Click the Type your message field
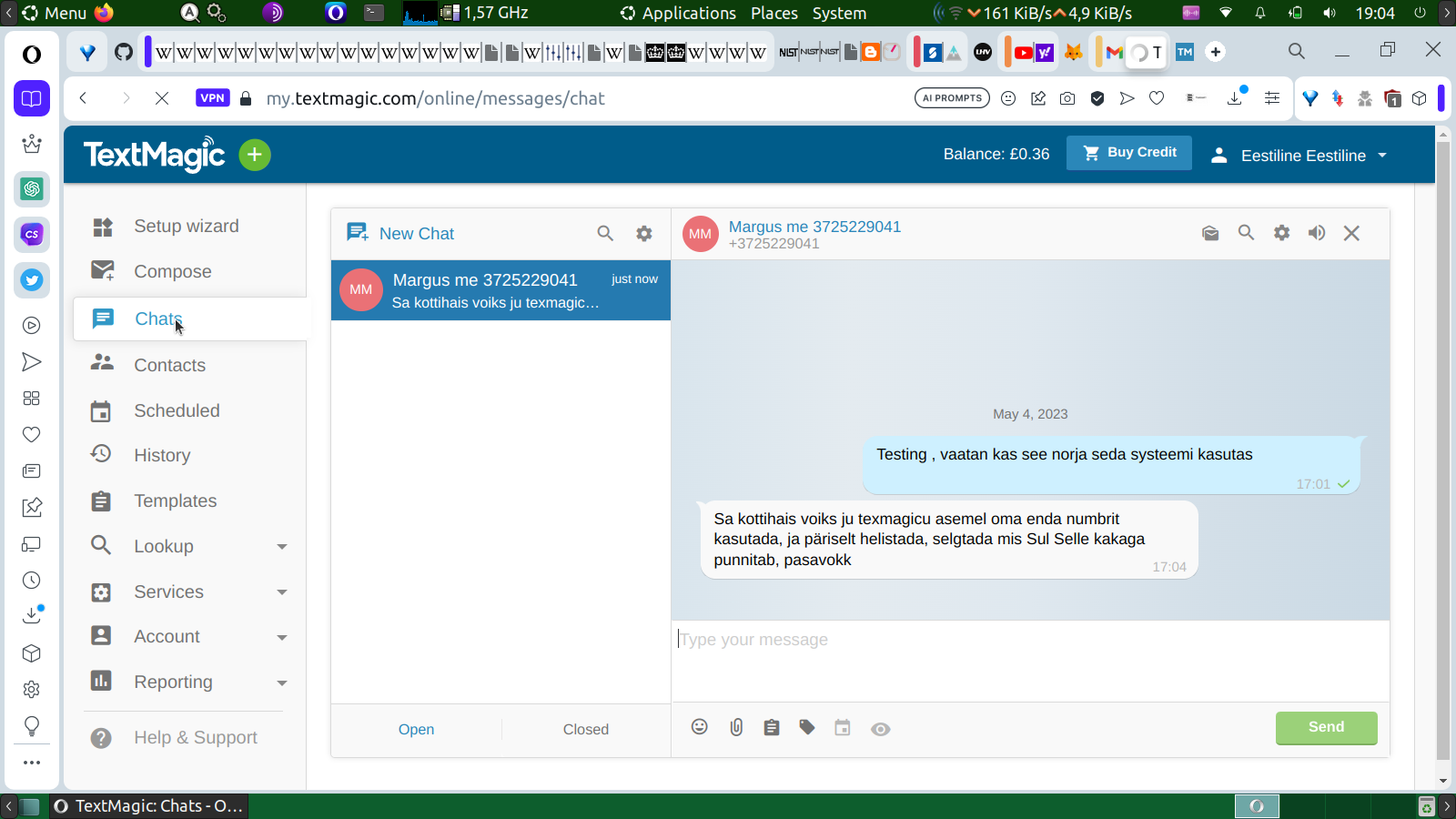The width and height of the screenshot is (1456, 819). (1030, 661)
